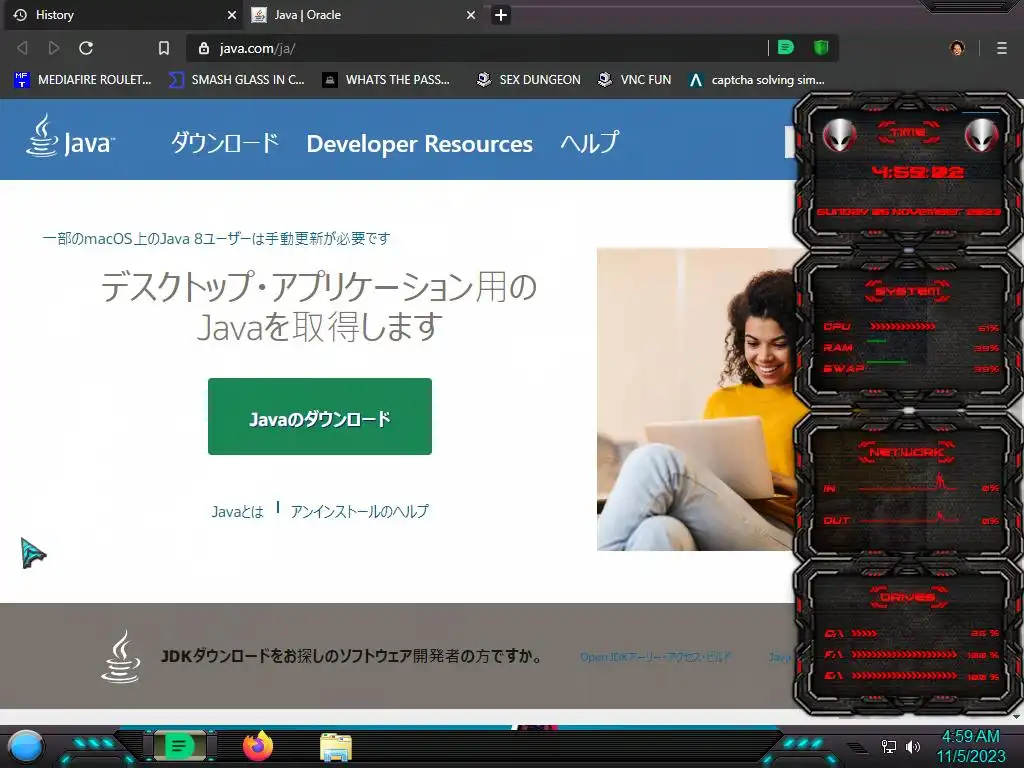
Task: Open アンインストールのヘルプ link
Action: click(360, 511)
